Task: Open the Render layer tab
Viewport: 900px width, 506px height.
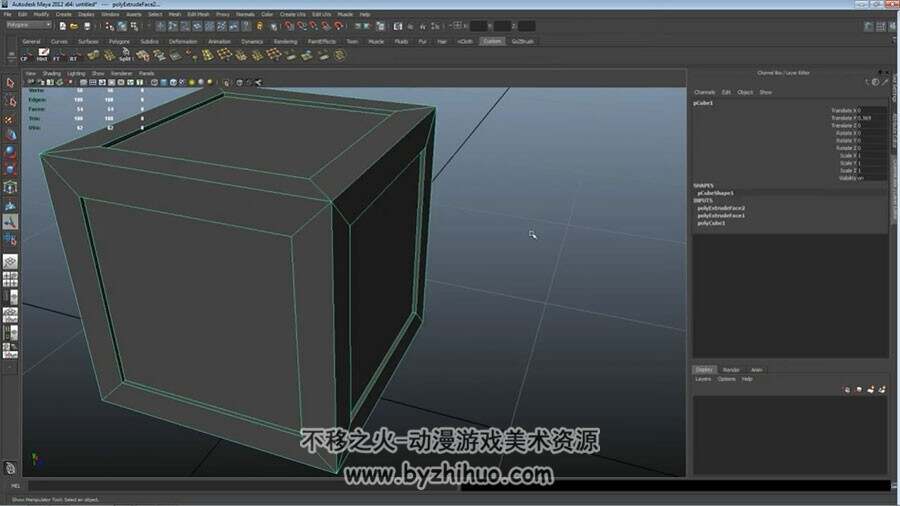Action: point(731,370)
